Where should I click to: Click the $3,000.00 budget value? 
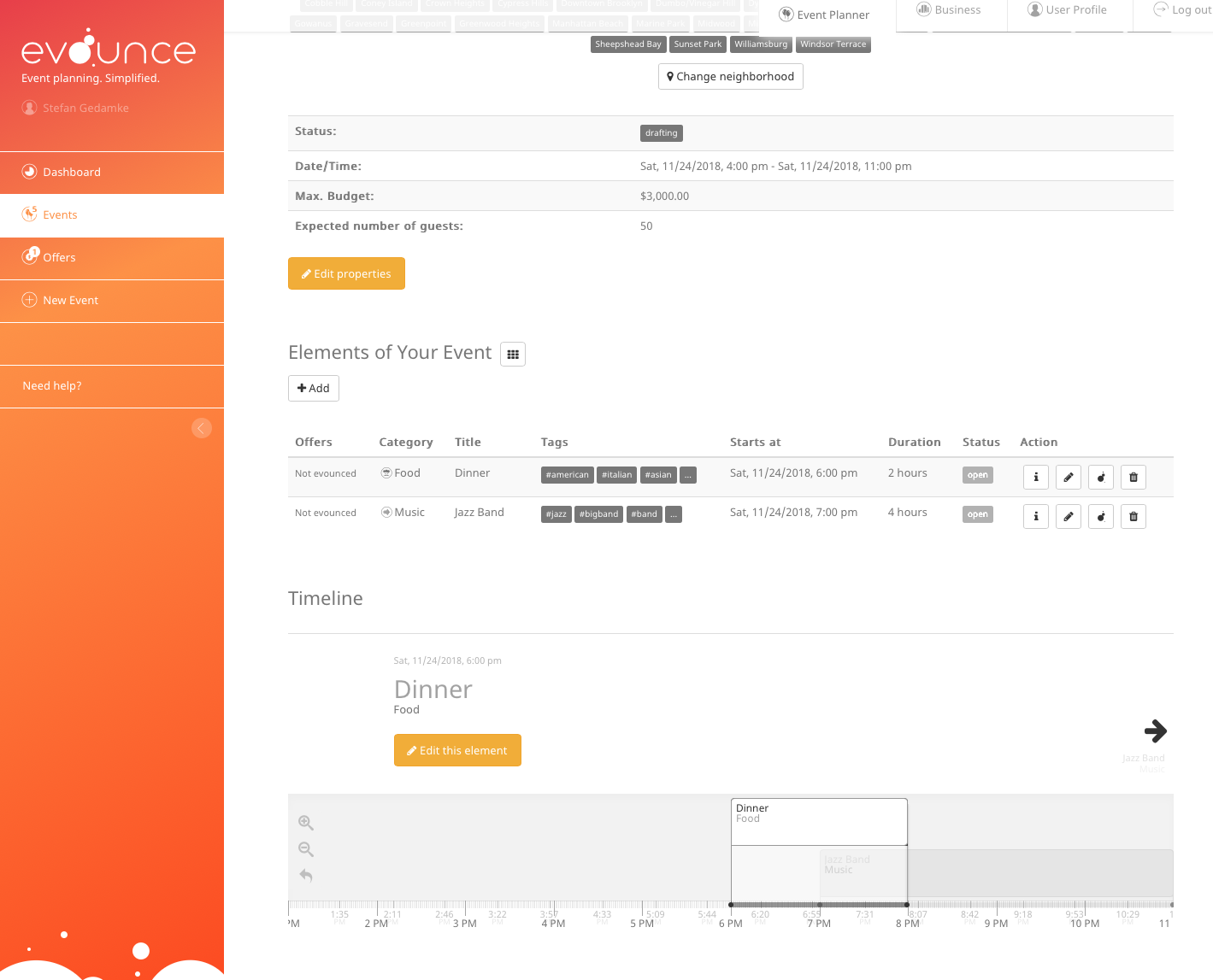point(665,197)
